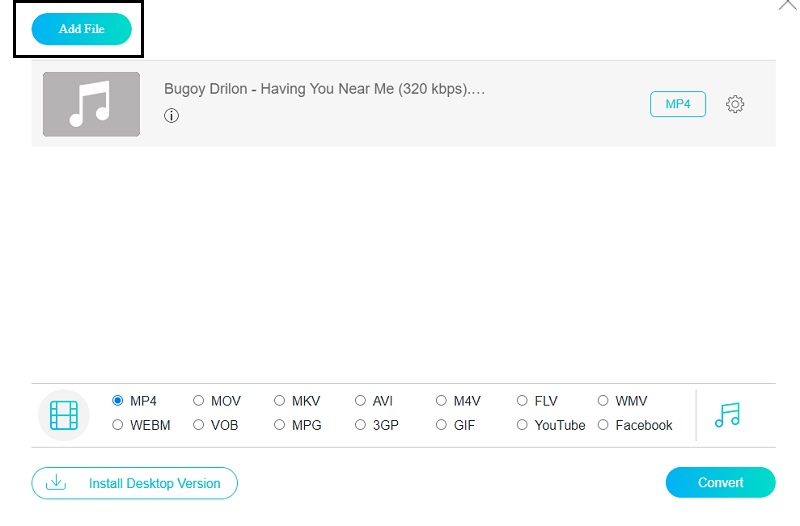Pick the M4V format option
The width and height of the screenshot is (800, 526).
coord(442,401)
